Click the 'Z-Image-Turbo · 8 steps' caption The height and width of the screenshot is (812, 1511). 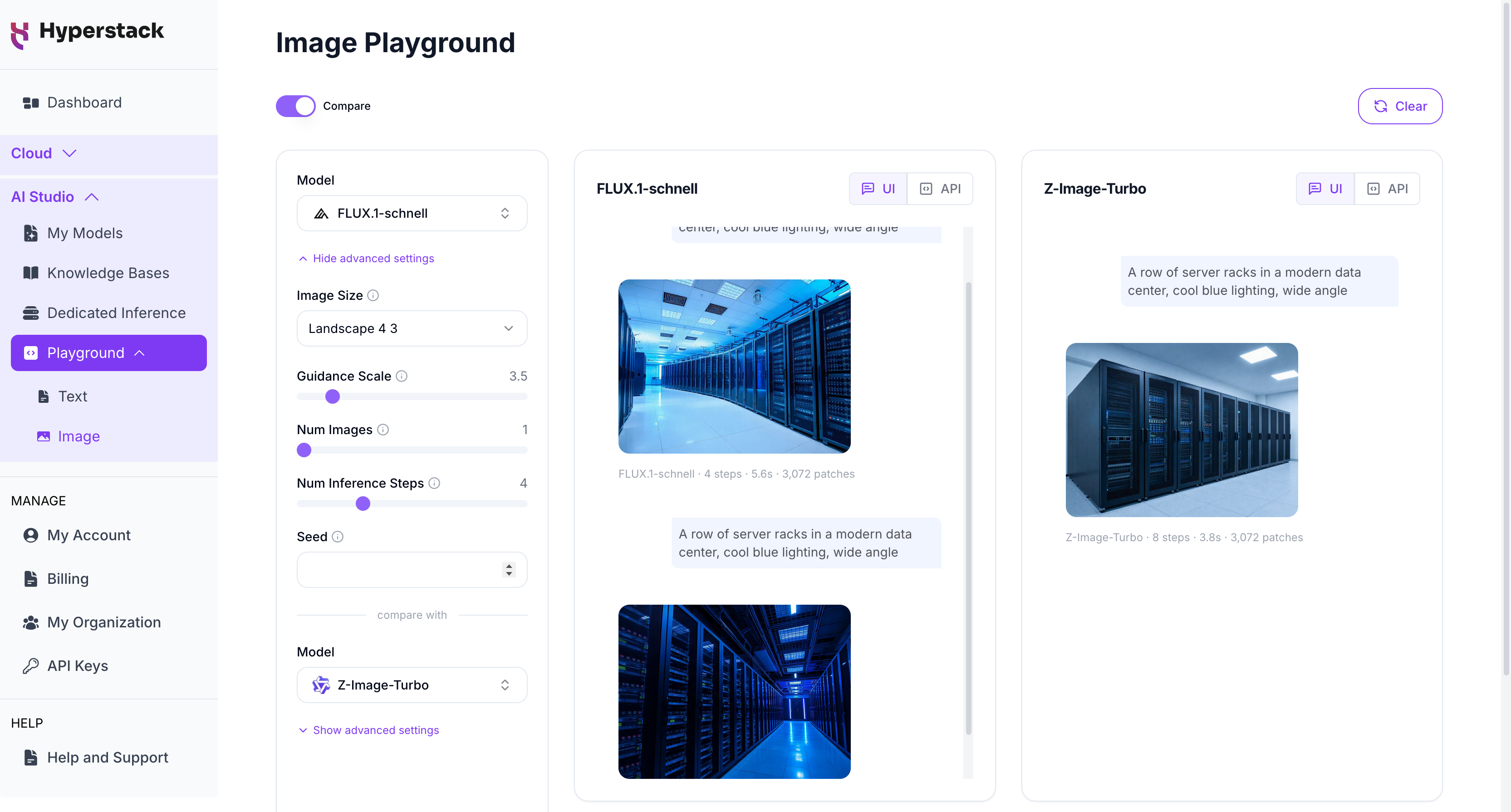1184,538
